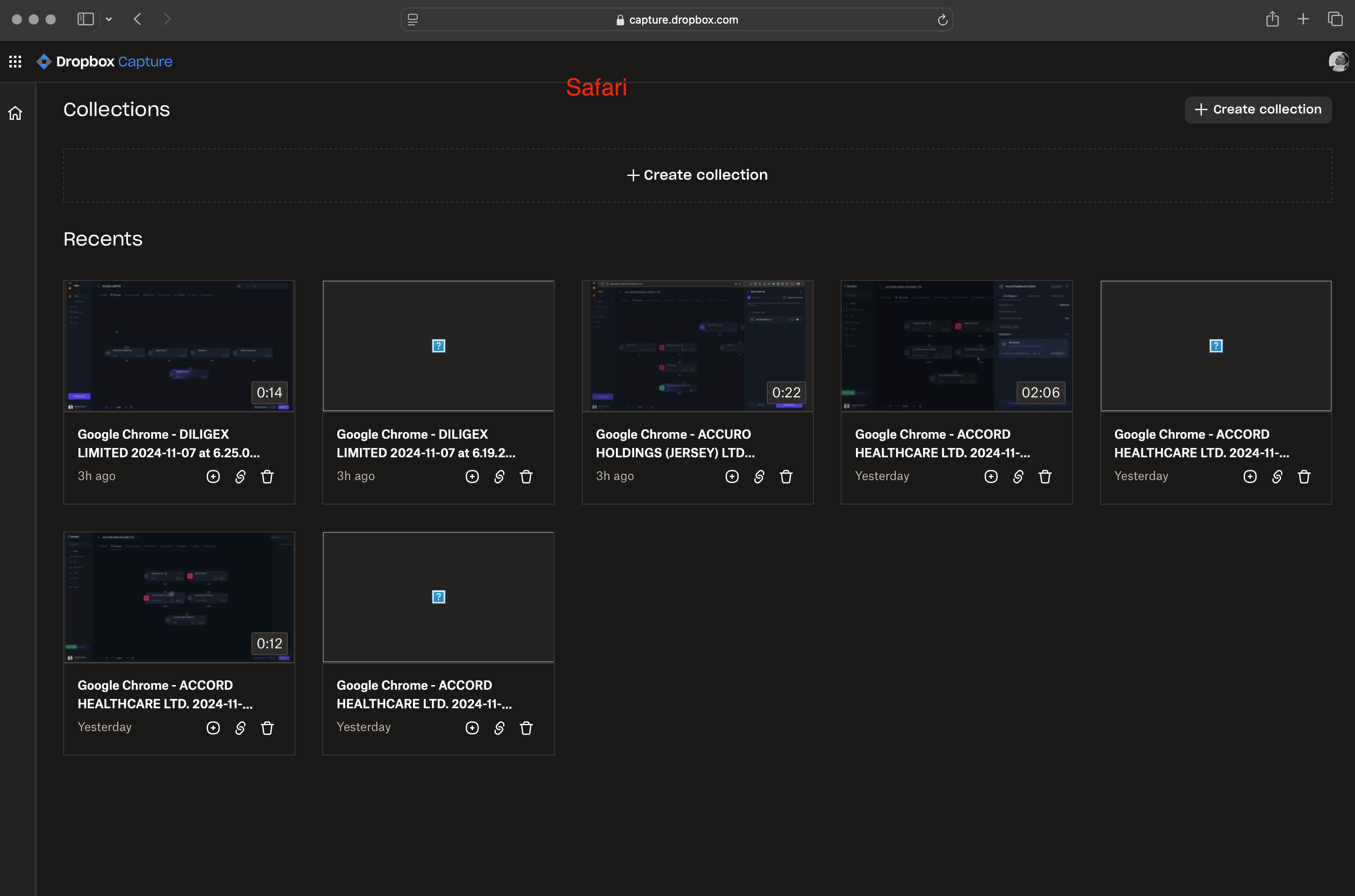
Task: Open a new Safari tab
Action: [x=1303, y=19]
